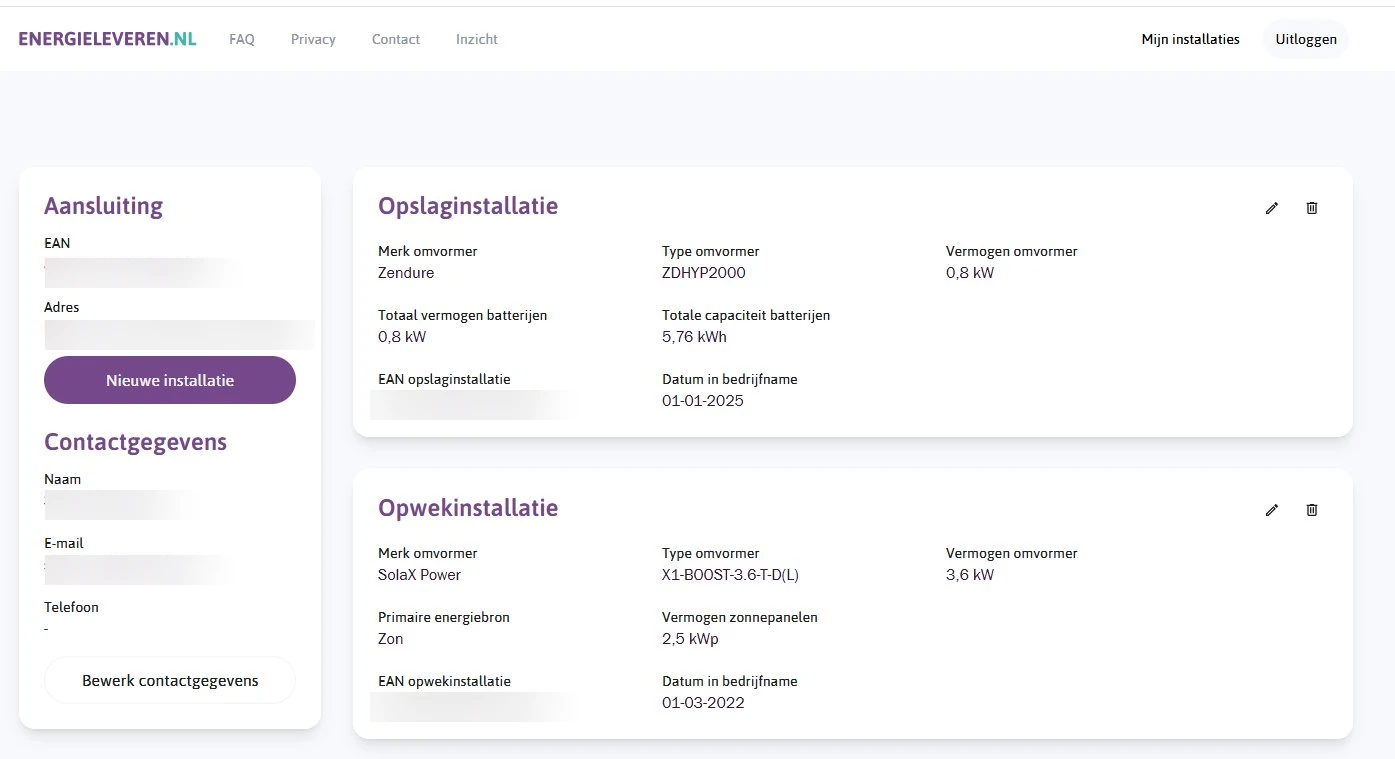Click Bewerk contactgegevens button
This screenshot has width=1395, height=759.
coord(170,681)
